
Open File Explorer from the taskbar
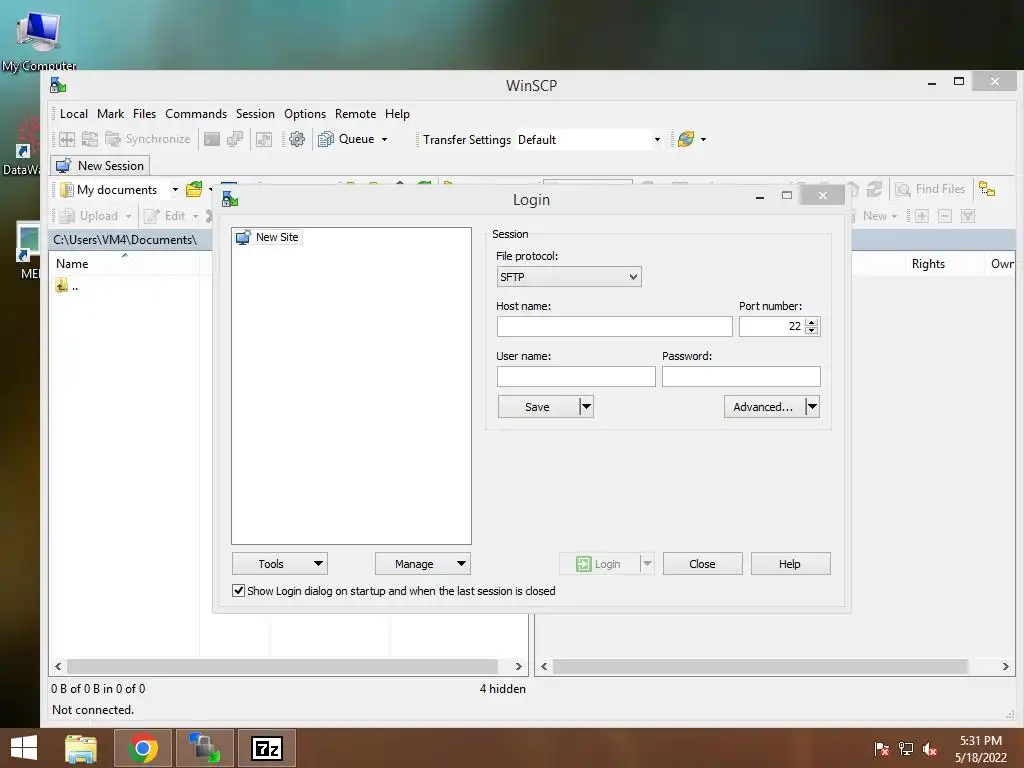pyautogui.click(x=81, y=748)
